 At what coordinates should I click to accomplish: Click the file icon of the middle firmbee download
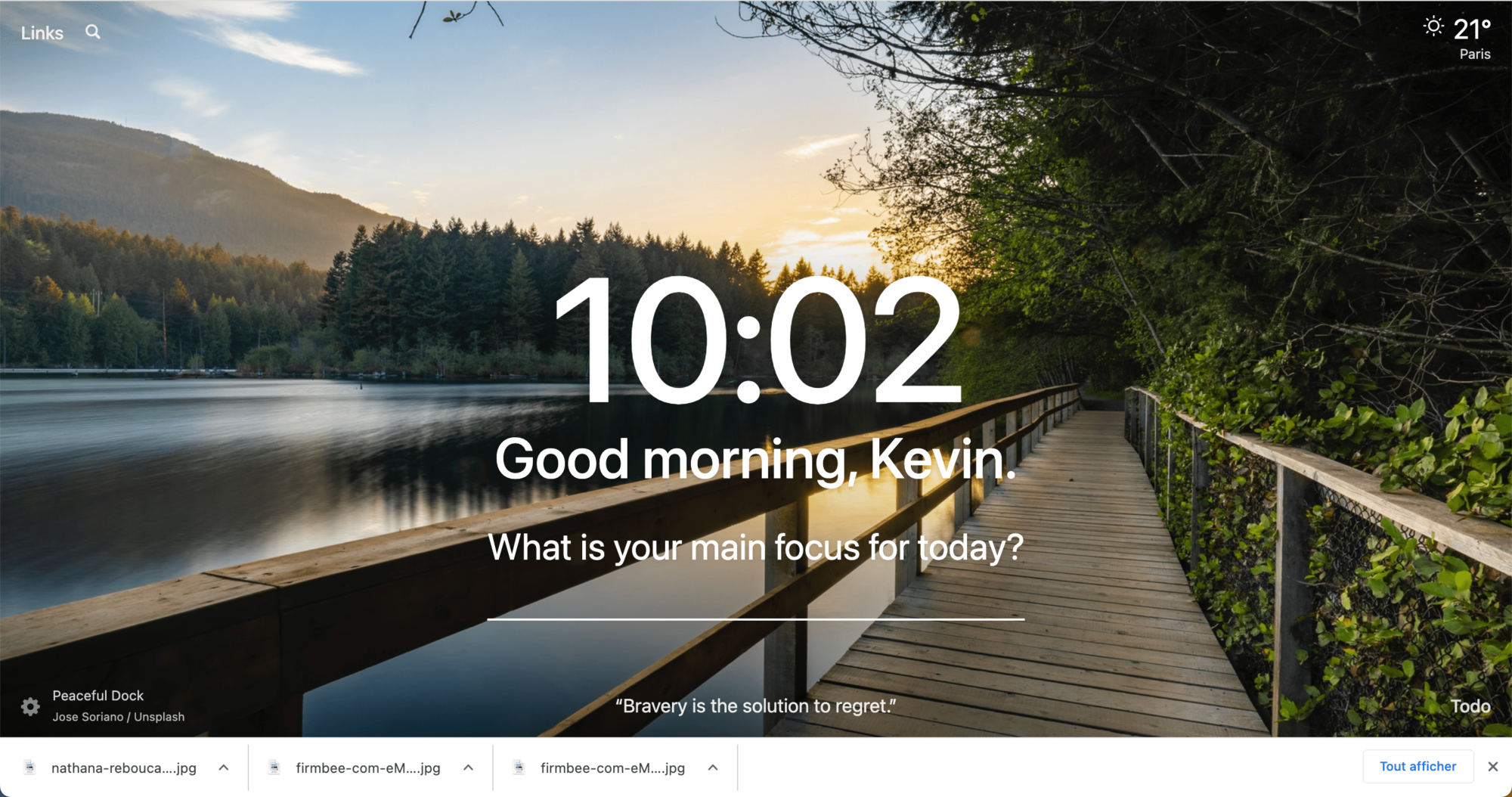point(274,768)
